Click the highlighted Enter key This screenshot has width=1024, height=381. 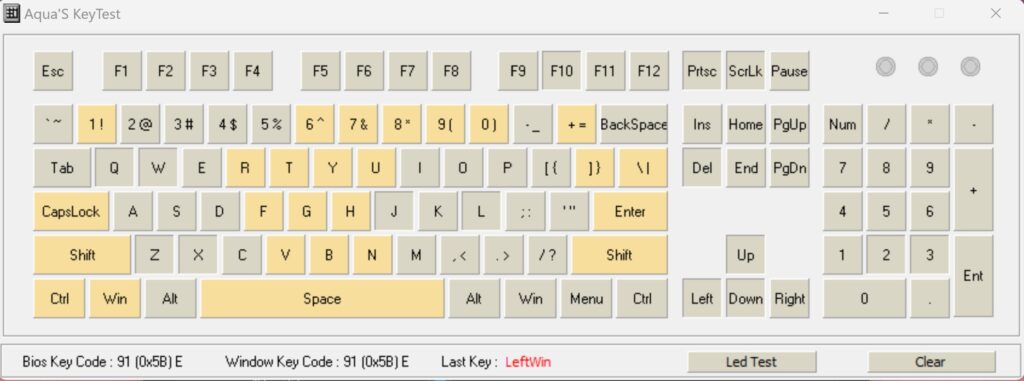(x=630, y=211)
